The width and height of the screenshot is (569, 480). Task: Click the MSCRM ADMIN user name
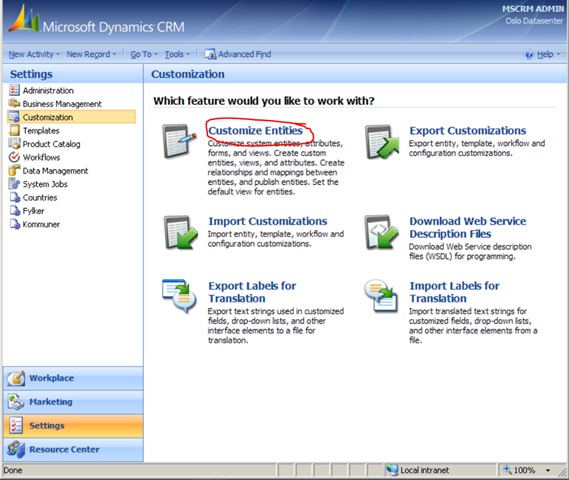(533, 9)
